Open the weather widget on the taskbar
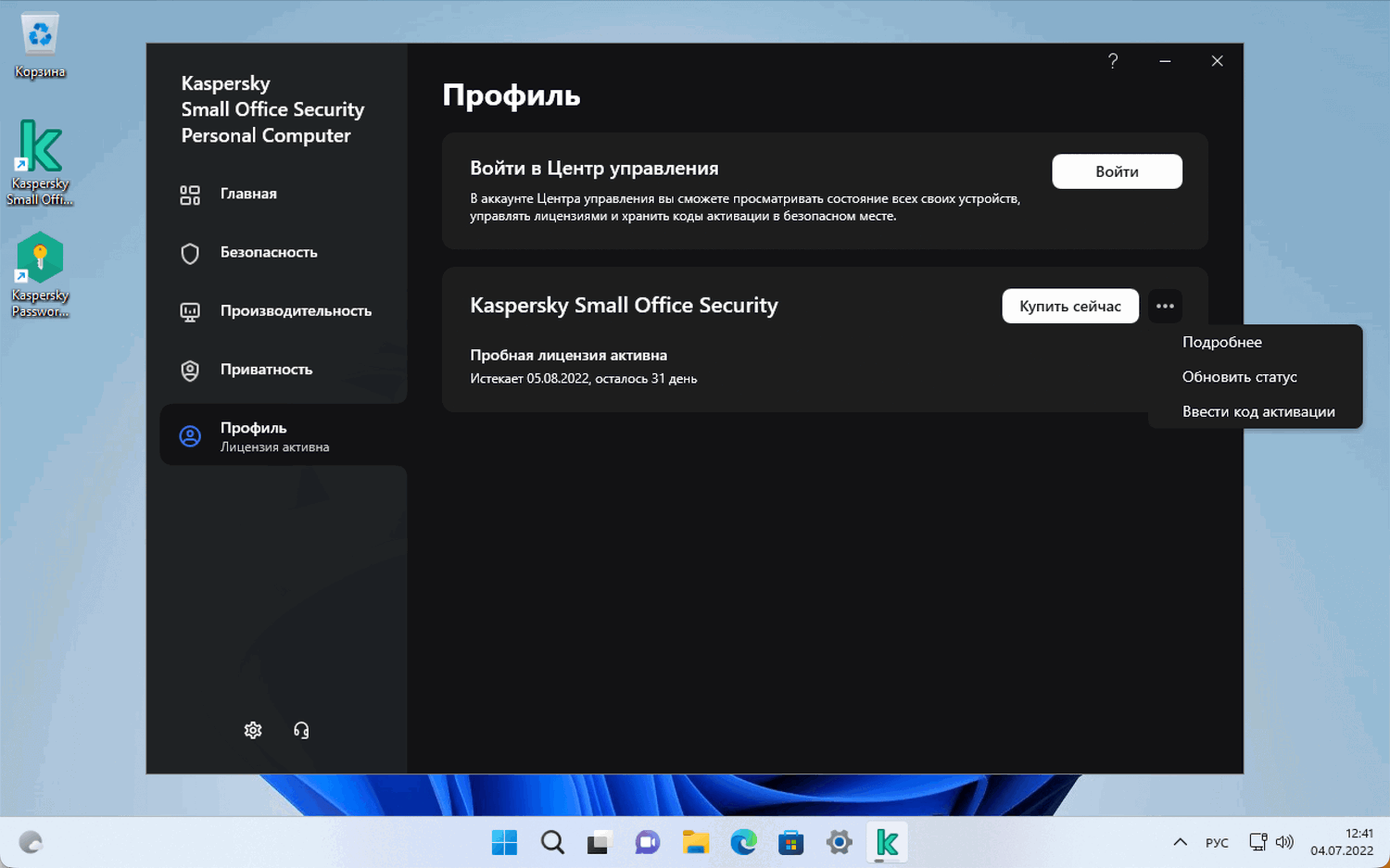1390x868 pixels. pyautogui.click(x=31, y=842)
